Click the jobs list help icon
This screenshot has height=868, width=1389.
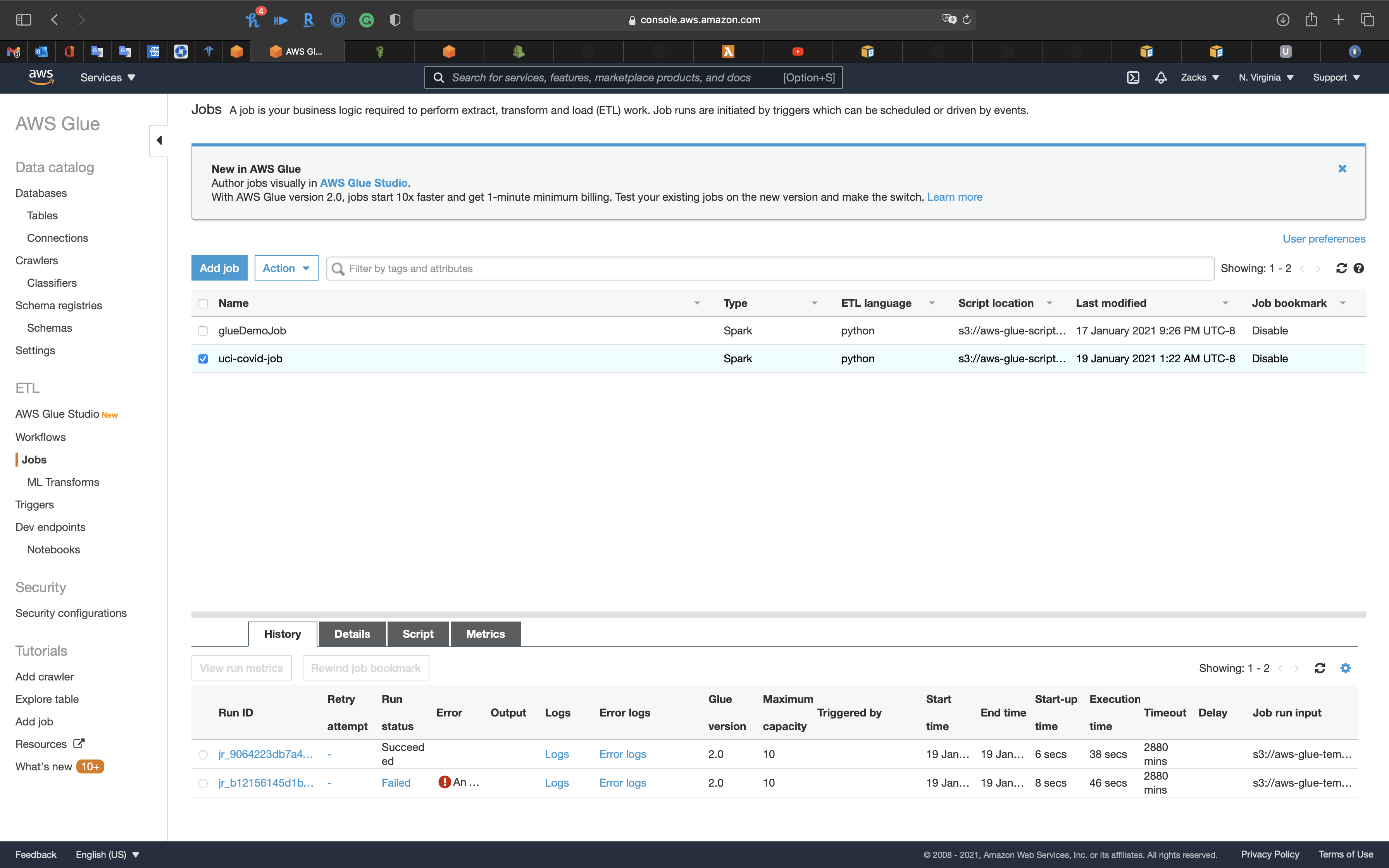coord(1359,268)
